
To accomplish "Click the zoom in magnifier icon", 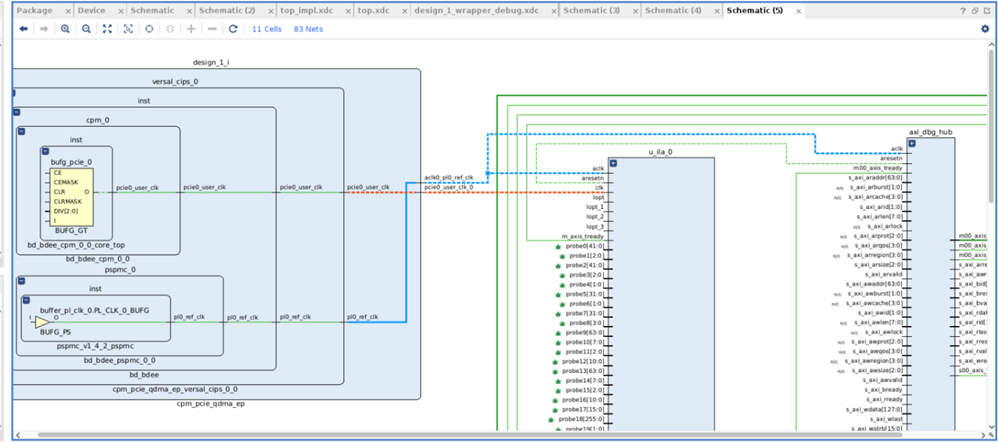I will (66, 29).
